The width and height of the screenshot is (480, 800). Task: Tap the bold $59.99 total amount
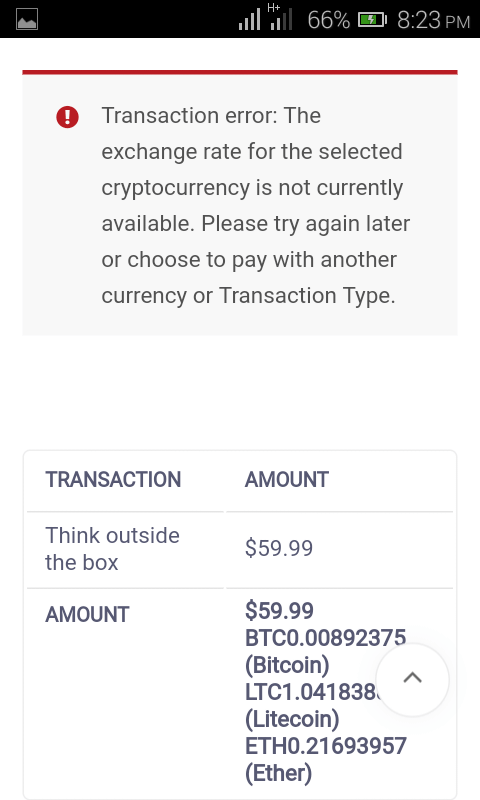click(279, 611)
